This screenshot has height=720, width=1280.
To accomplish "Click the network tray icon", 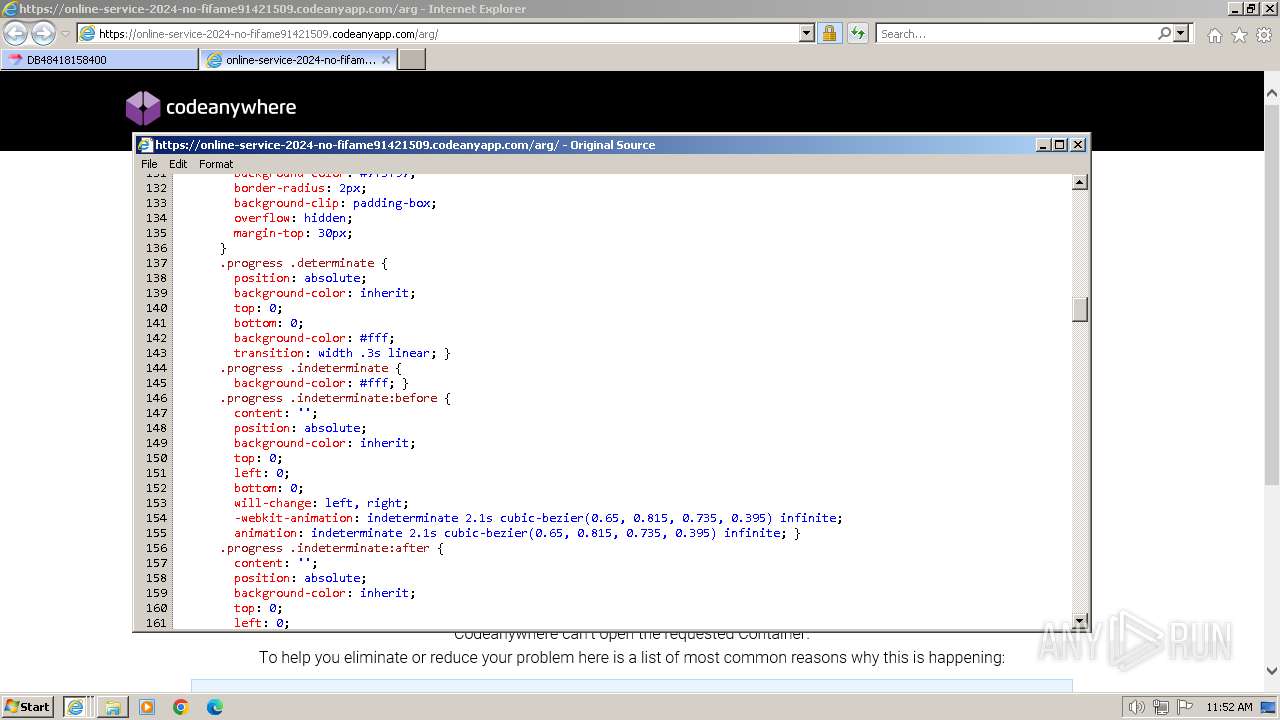I will click(x=1160, y=707).
